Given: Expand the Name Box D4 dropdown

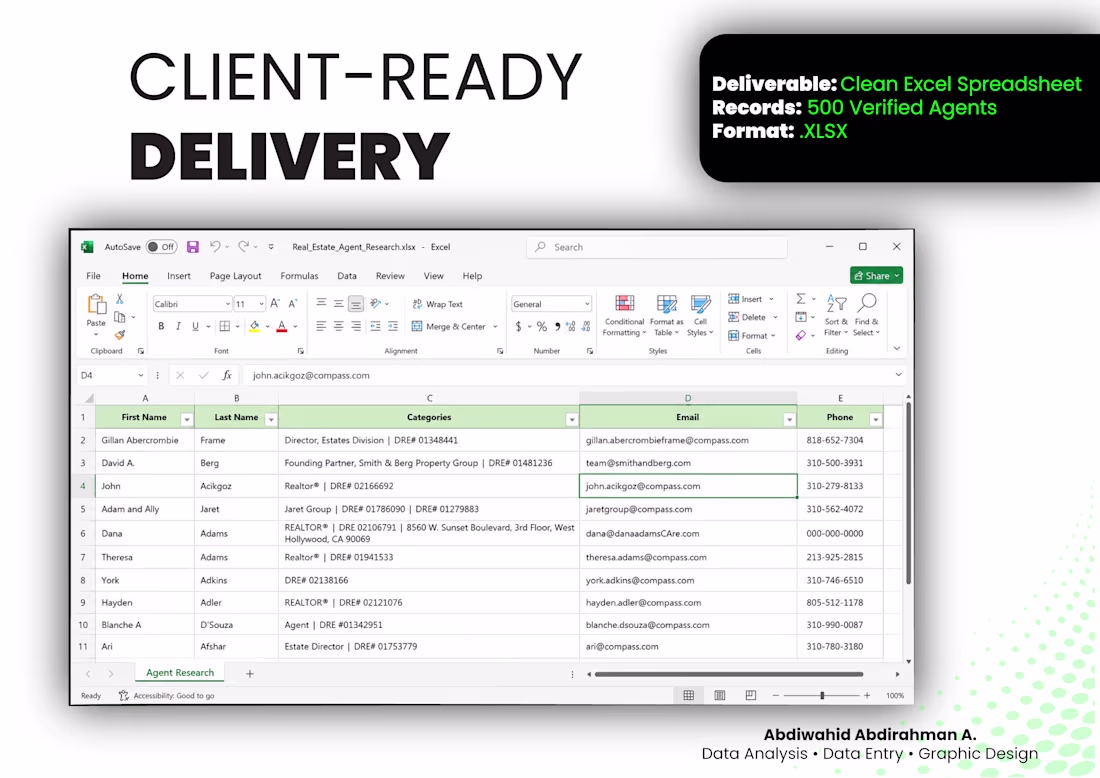Looking at the screenshot, I should tap(140, 375).
